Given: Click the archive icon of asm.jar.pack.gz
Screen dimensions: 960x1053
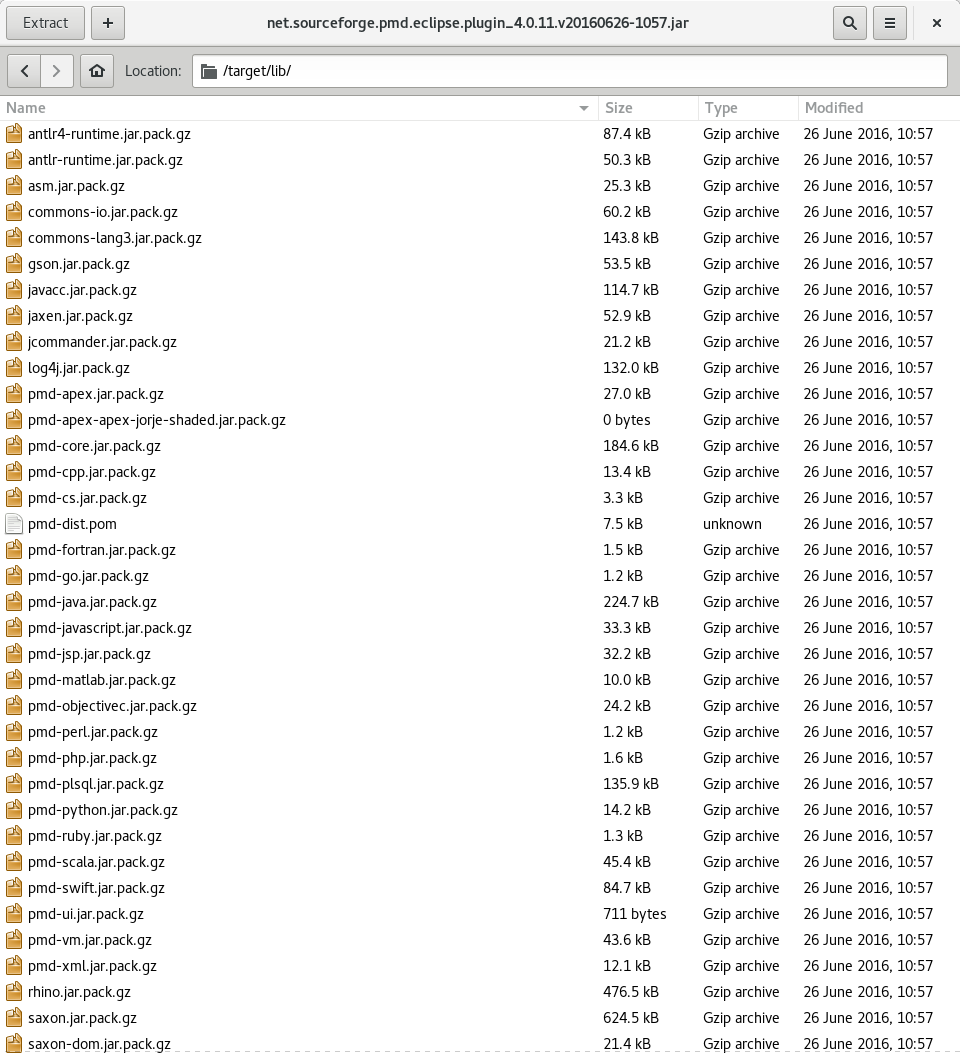Looking at the screenshot, I should (13, 186).
